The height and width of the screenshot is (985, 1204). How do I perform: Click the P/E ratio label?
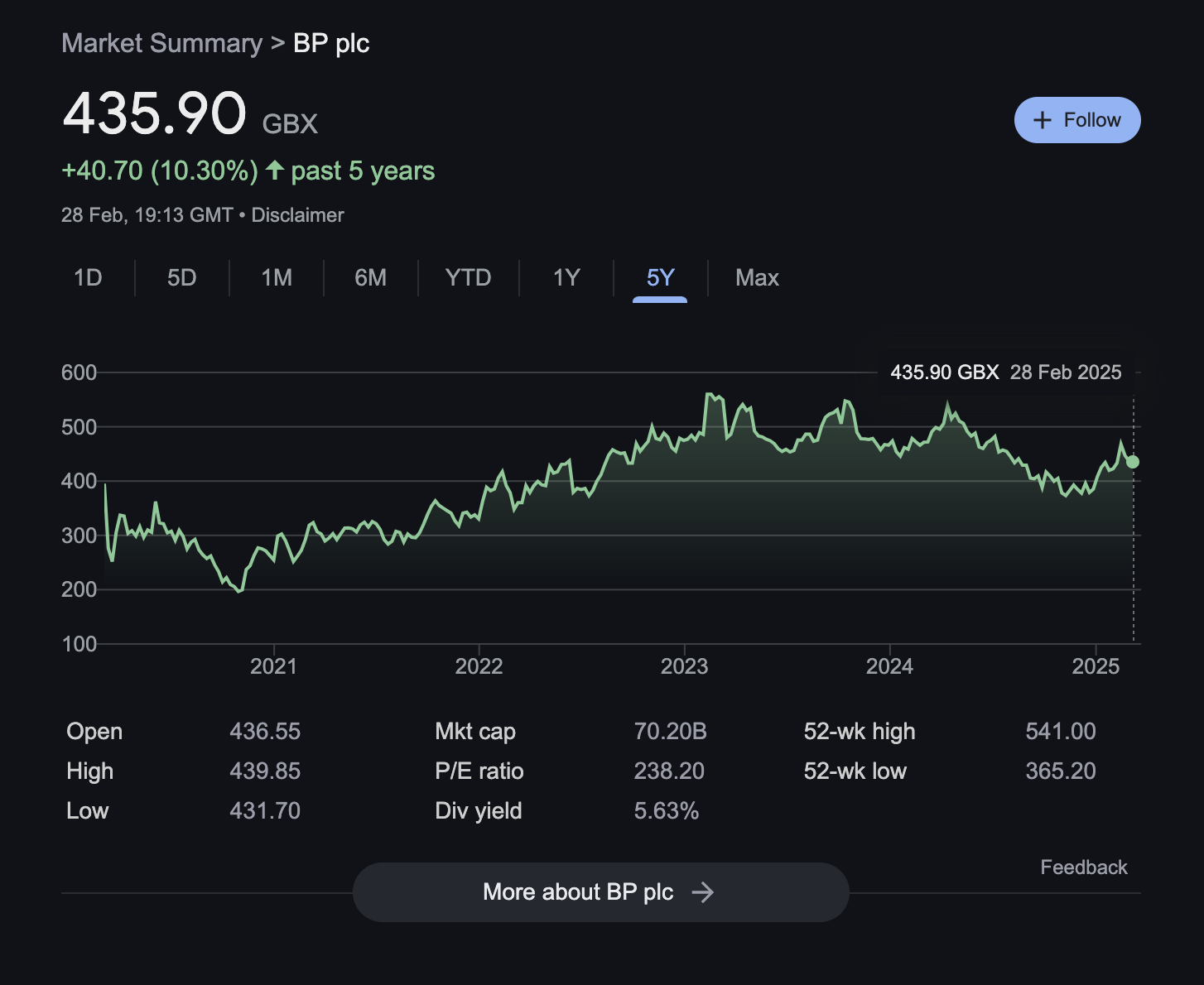tap(479, 771)
